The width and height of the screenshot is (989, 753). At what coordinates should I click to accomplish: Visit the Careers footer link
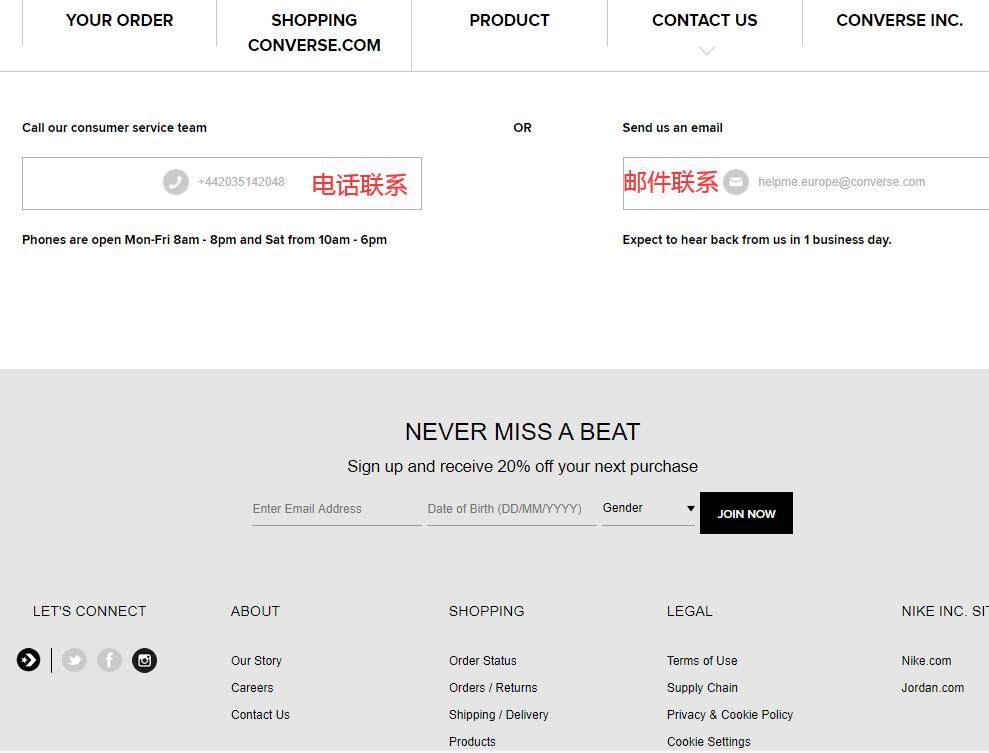[x=252, y=688]
